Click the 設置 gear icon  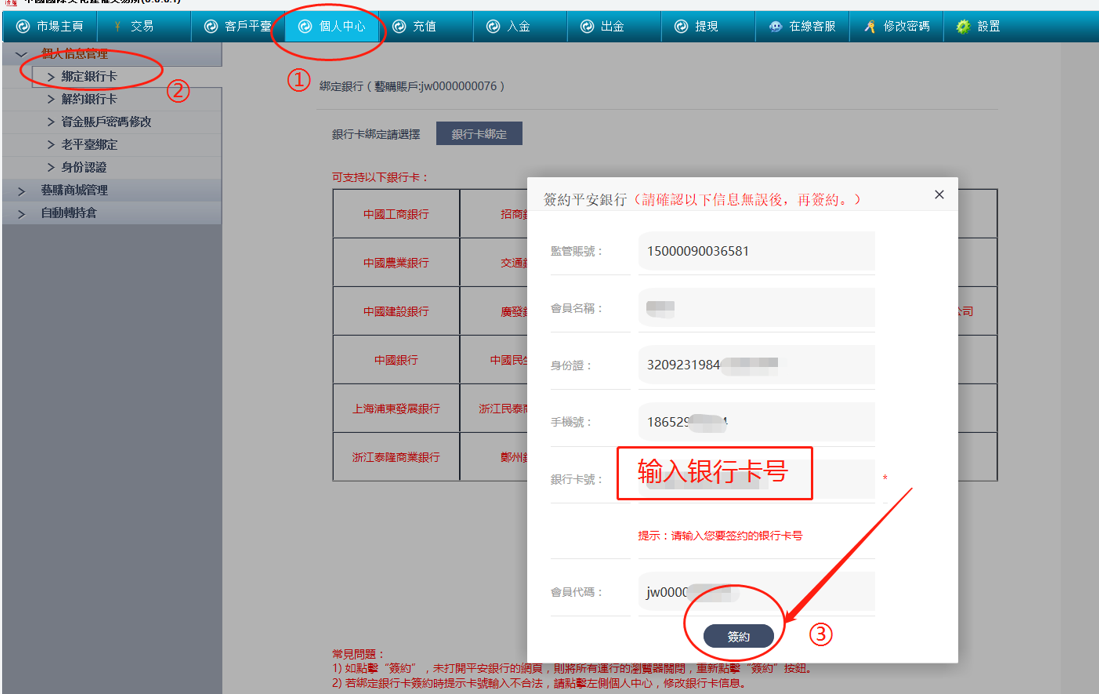tap(964, 27)
